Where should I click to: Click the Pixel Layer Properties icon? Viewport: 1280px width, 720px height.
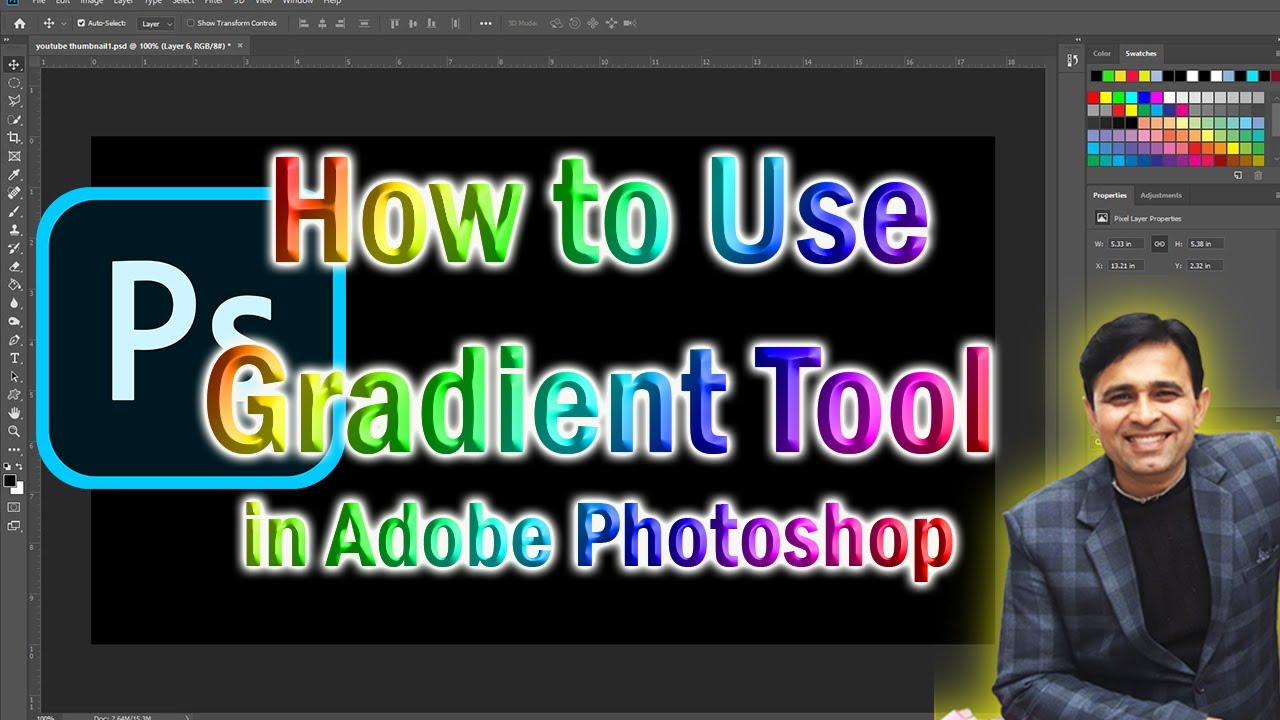1102,218
